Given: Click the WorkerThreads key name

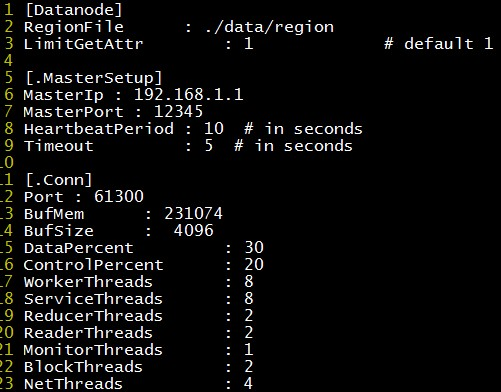Looking at the screenshot, I should click(88, 282).
